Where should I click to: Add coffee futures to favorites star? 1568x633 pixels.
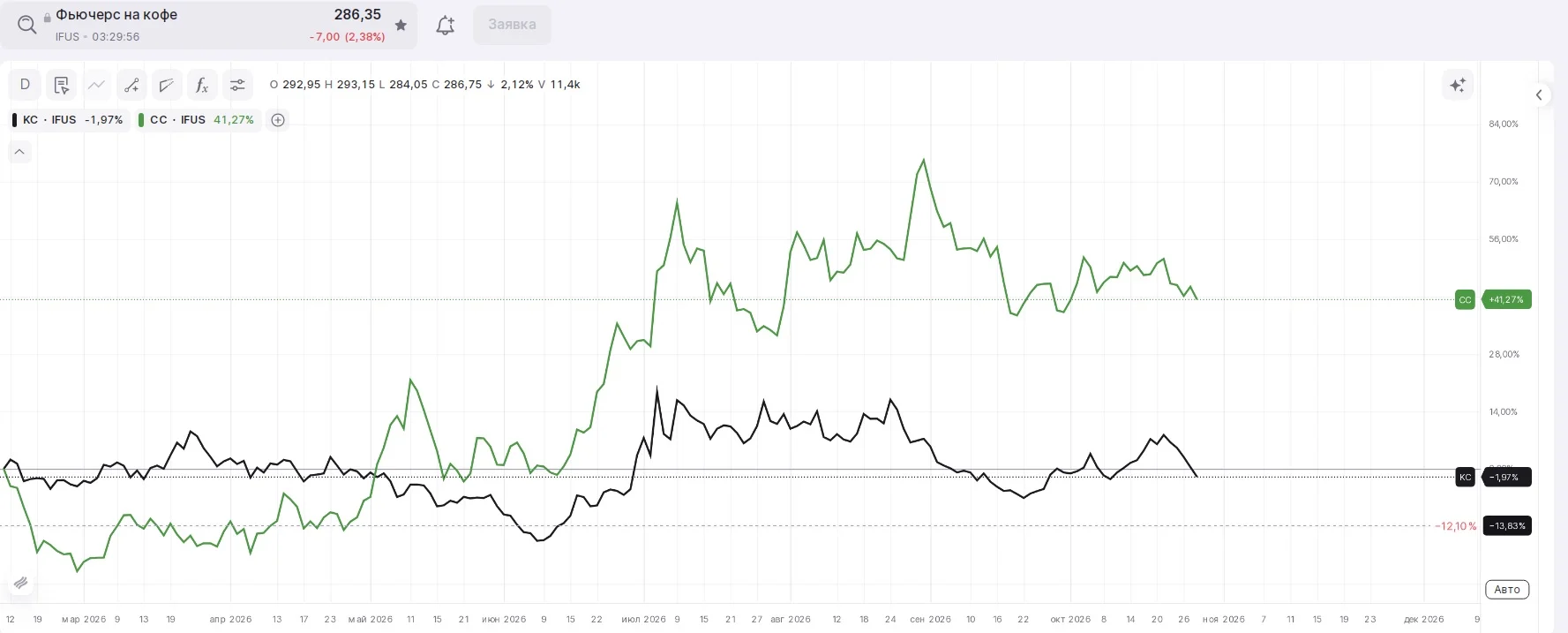401,25
